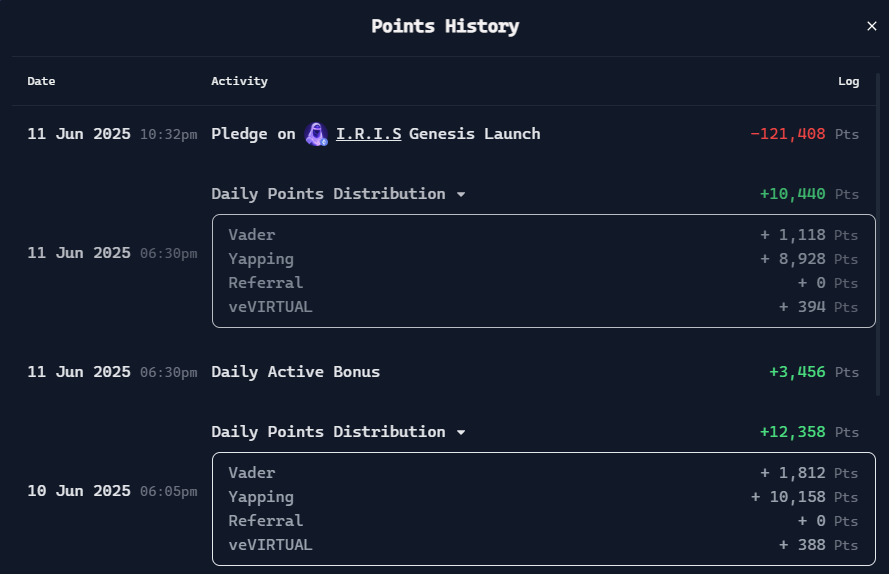Image resolution: width=889 pixels, height=574 pixels.
Task: Click the Date column header
Action: 41,81
